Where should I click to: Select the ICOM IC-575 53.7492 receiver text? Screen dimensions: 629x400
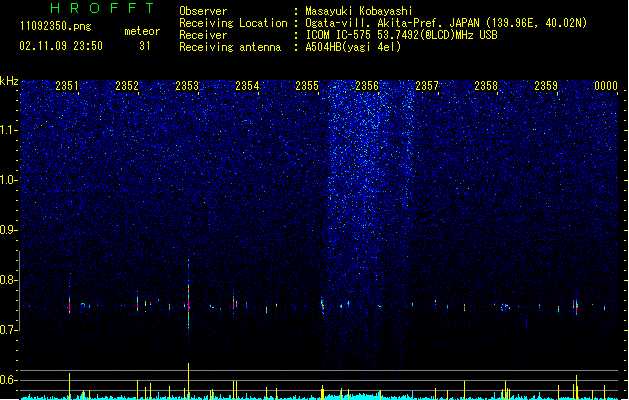(x=402, y=35)
